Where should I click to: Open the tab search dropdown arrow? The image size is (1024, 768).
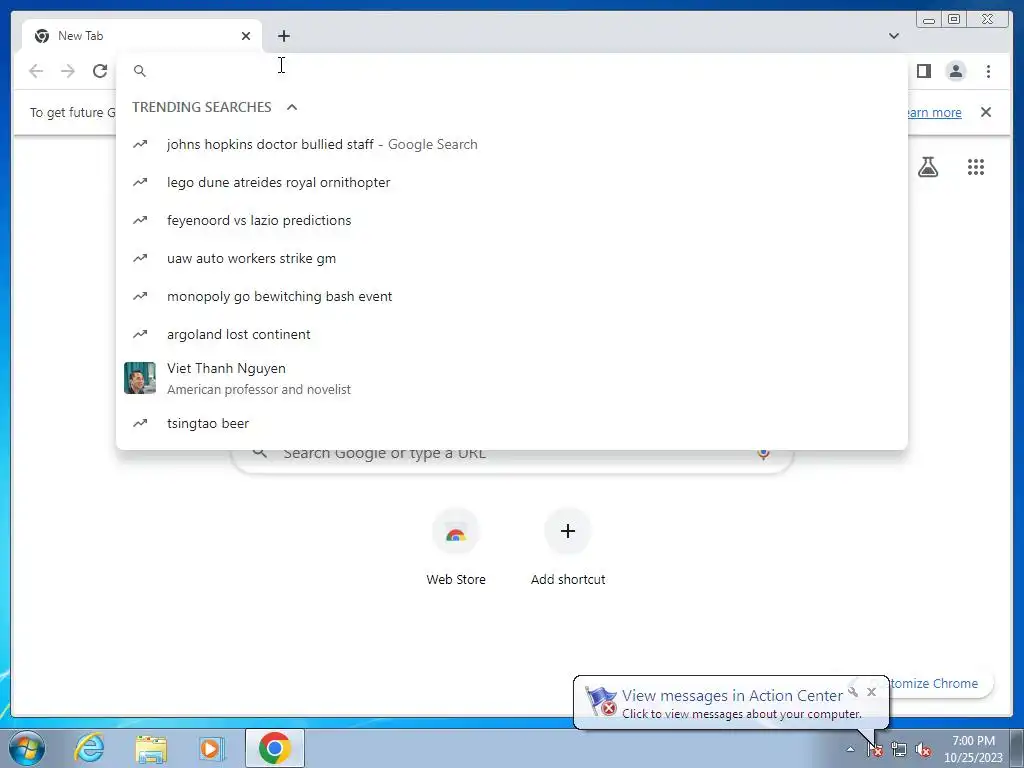893,36
